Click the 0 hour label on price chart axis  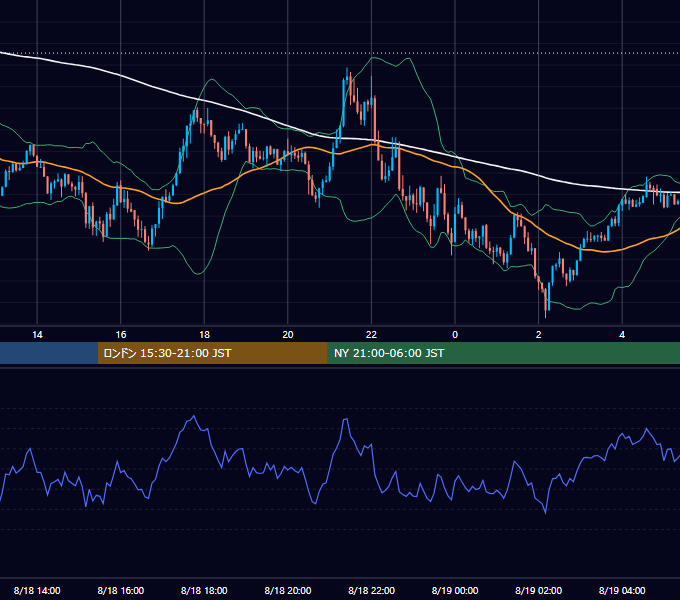click(x=455, y=335)
